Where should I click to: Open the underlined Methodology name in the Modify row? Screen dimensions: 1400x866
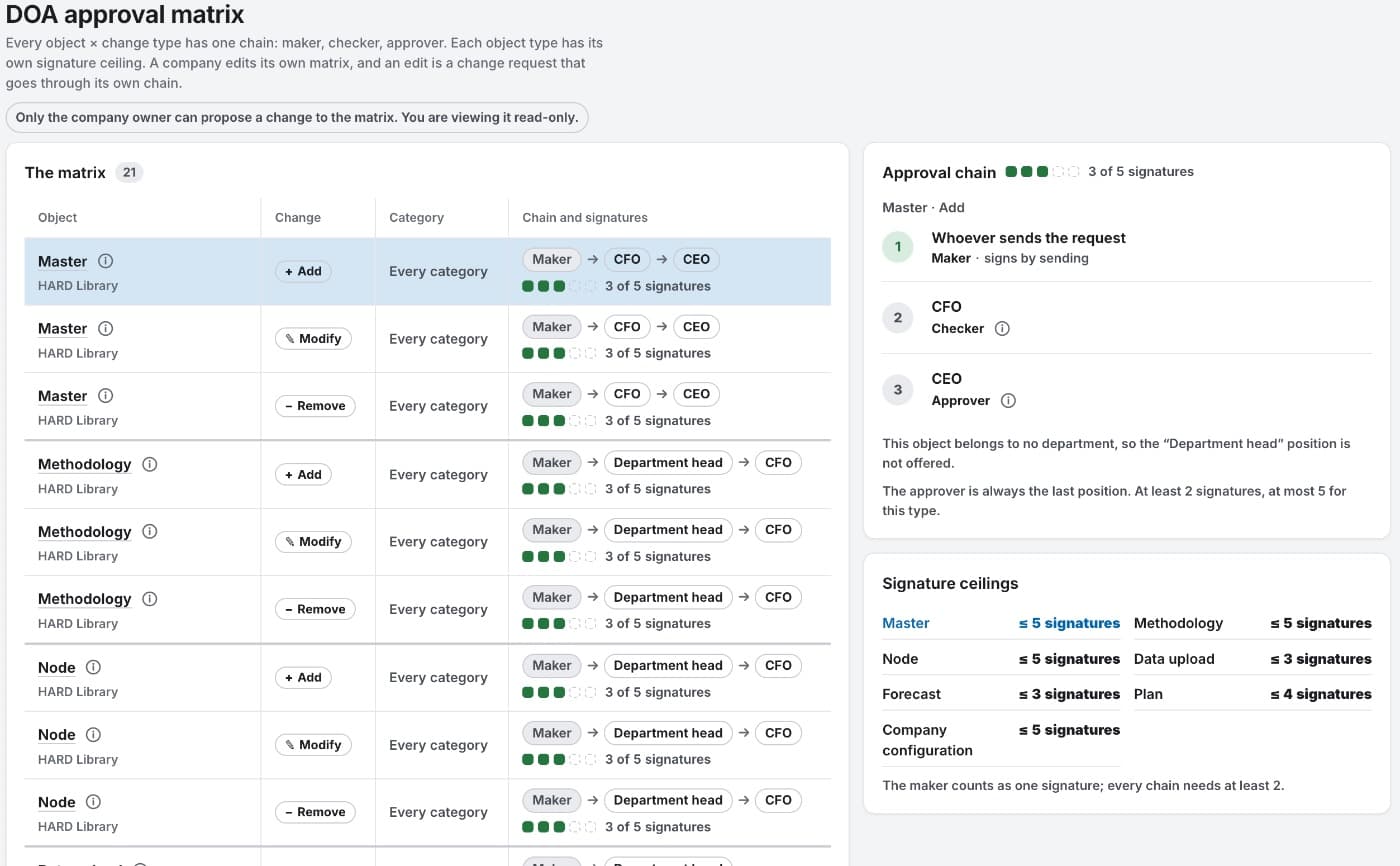(x=84, y=531)
